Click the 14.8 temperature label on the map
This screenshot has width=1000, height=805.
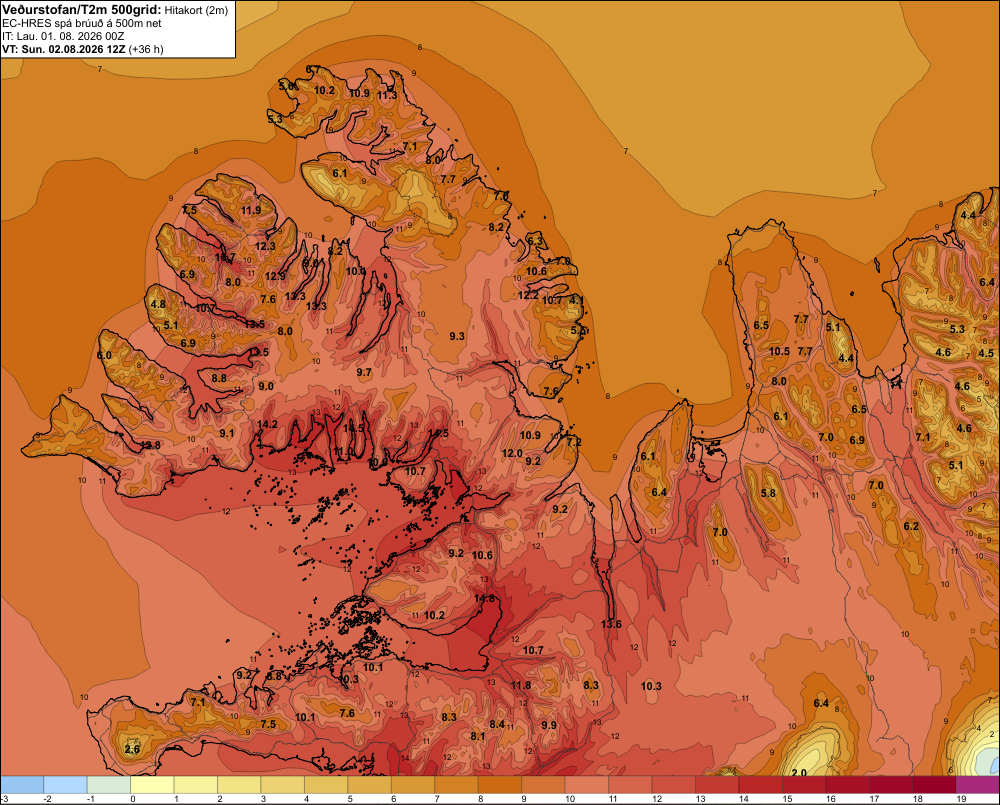coord(485,598)
